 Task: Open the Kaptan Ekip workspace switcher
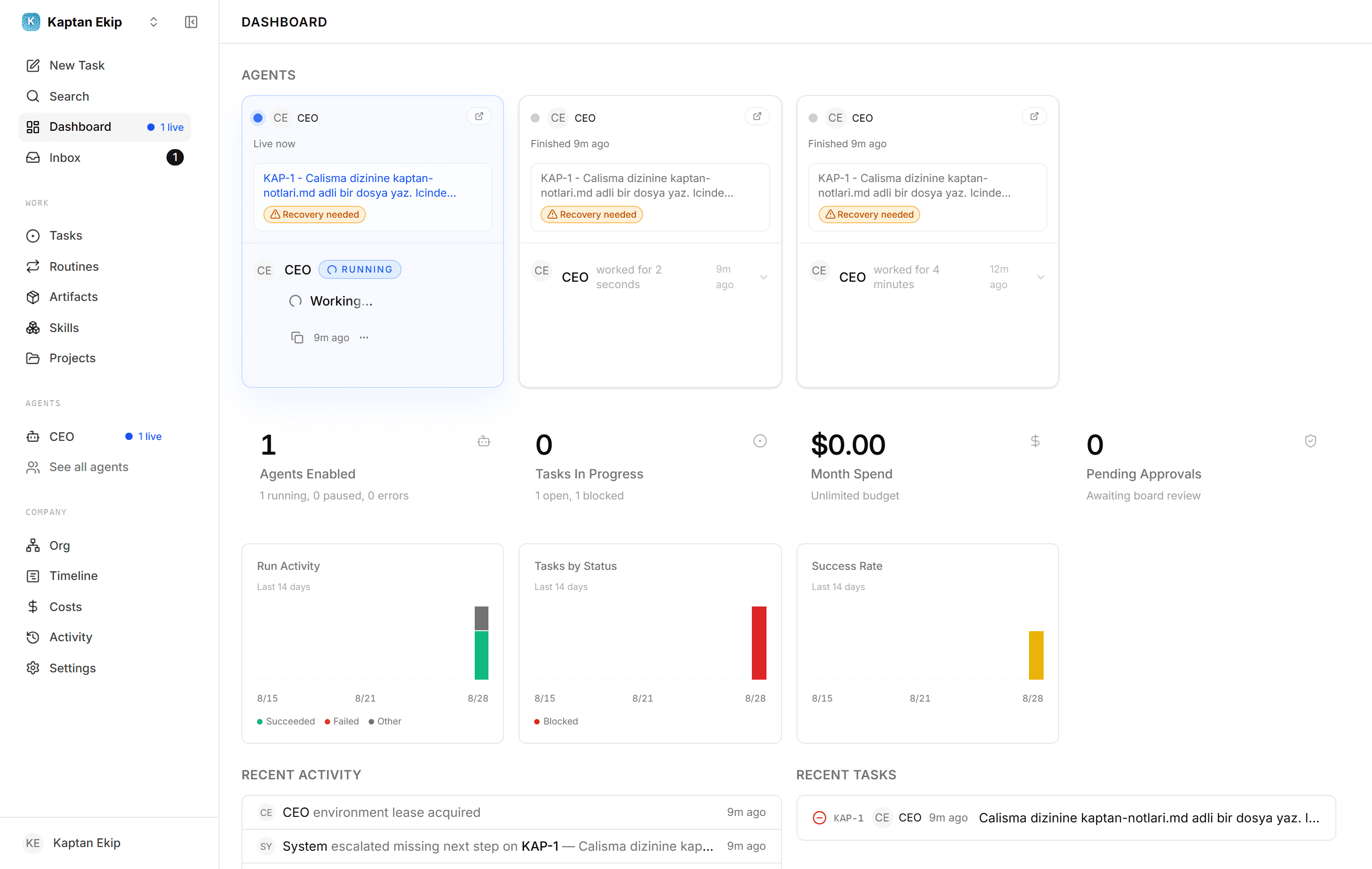[91, 21]
